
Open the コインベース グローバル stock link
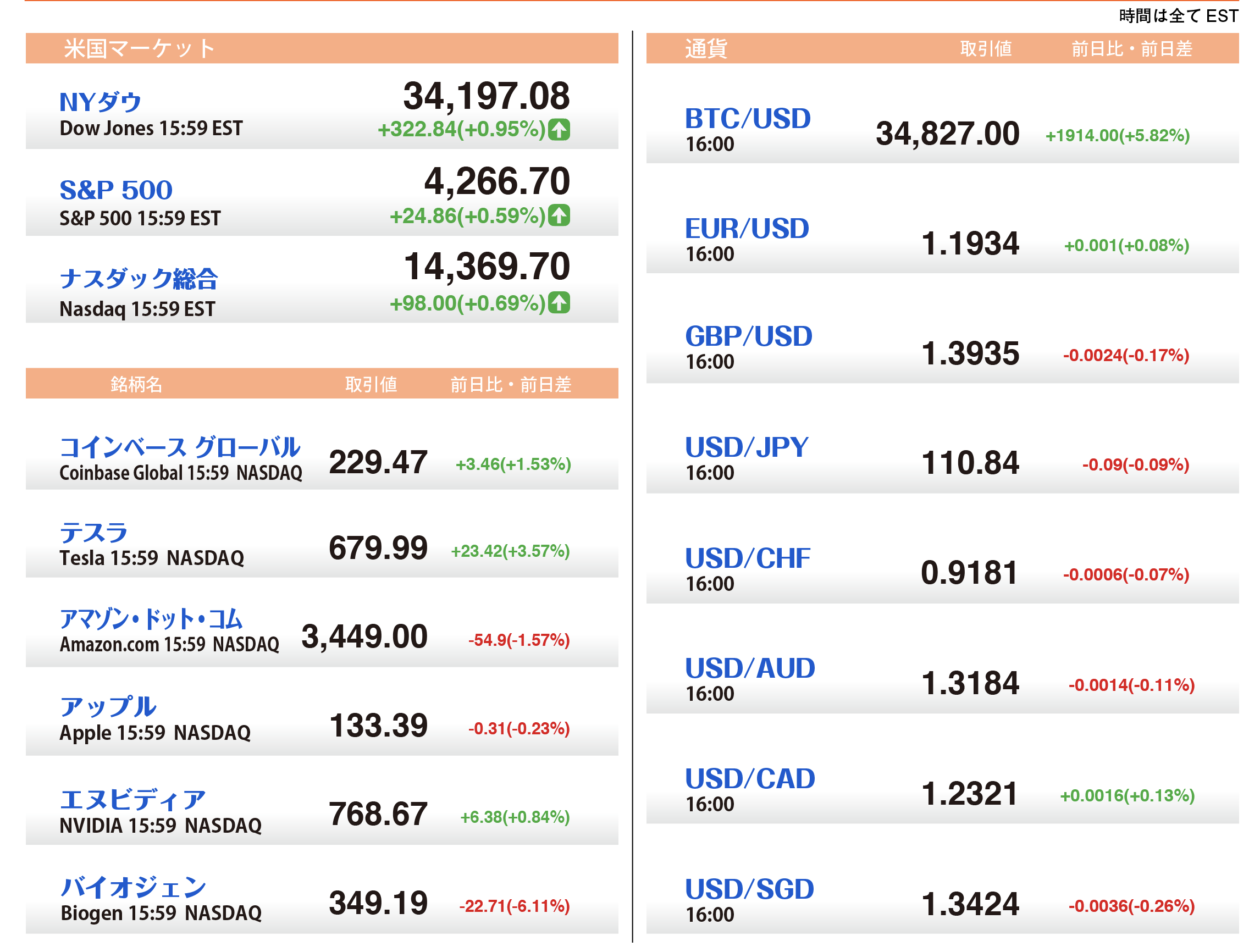[x=179, y=447]
